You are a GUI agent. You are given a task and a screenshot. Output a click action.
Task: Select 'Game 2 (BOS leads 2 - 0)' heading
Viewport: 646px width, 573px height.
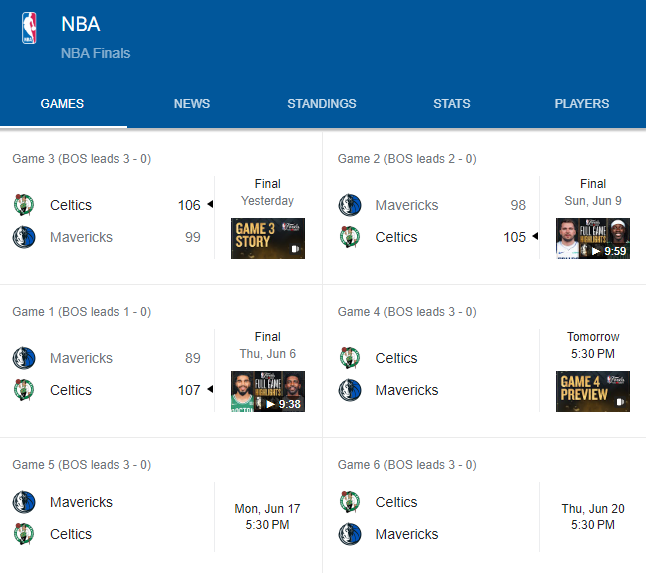pyautogui.click(x=407, y=159)
